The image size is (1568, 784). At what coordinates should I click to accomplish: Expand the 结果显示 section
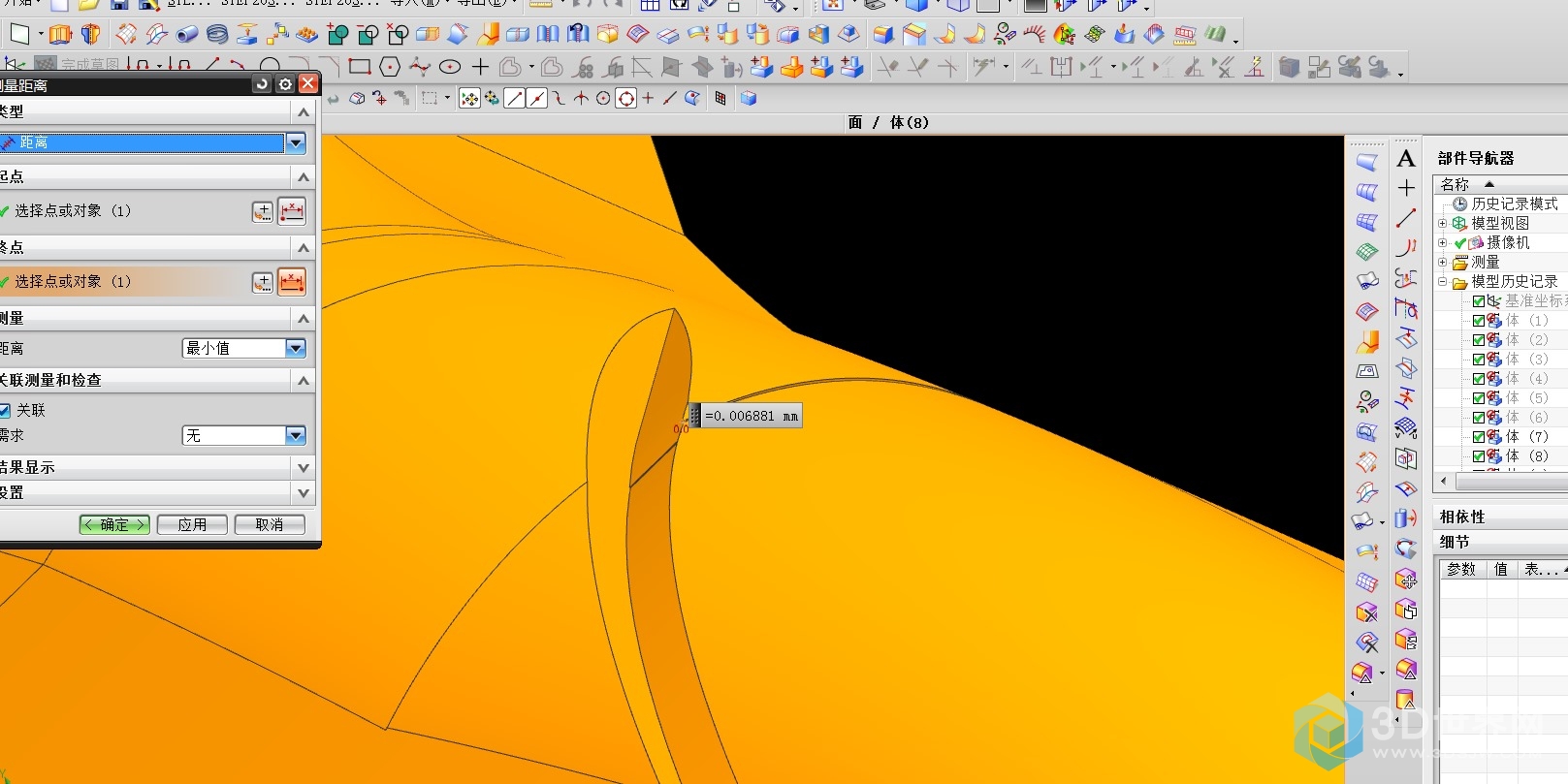(304, 467)
